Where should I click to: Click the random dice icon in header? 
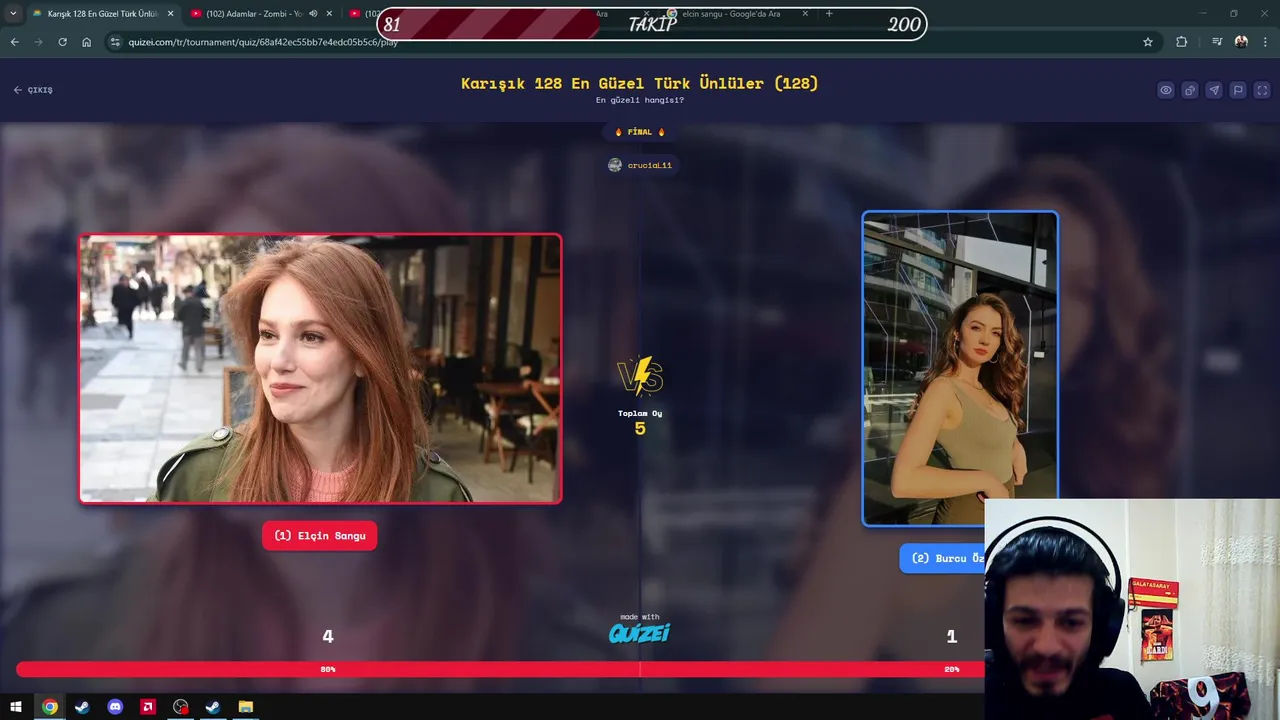1190,90
